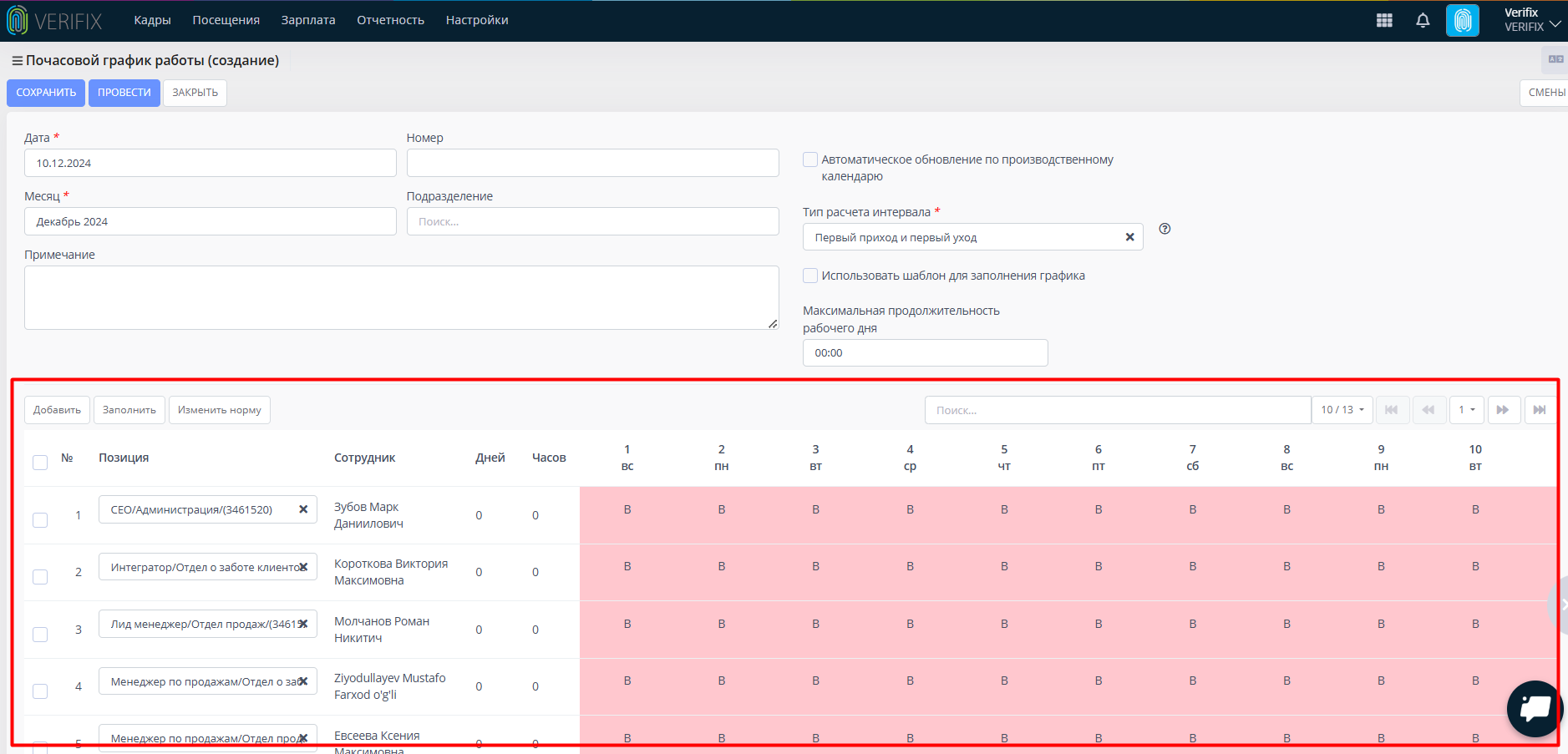Image resolution: width=1568 pixels, height=754 pixels.
Task: Click the Verifix fingerprint avatar
Action: (1463, 21)
